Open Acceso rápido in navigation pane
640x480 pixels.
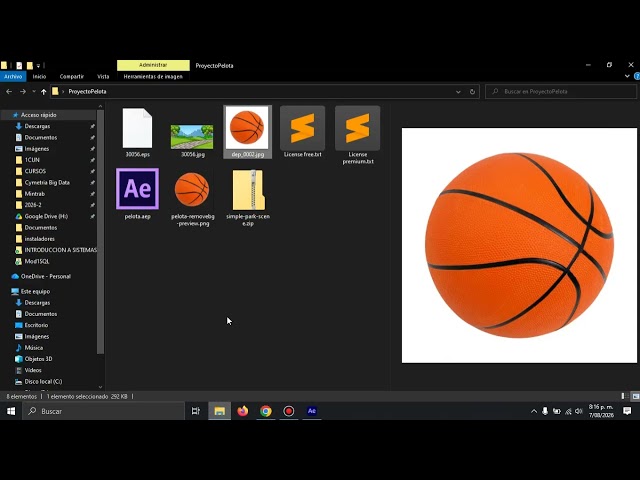click(38, 115)
